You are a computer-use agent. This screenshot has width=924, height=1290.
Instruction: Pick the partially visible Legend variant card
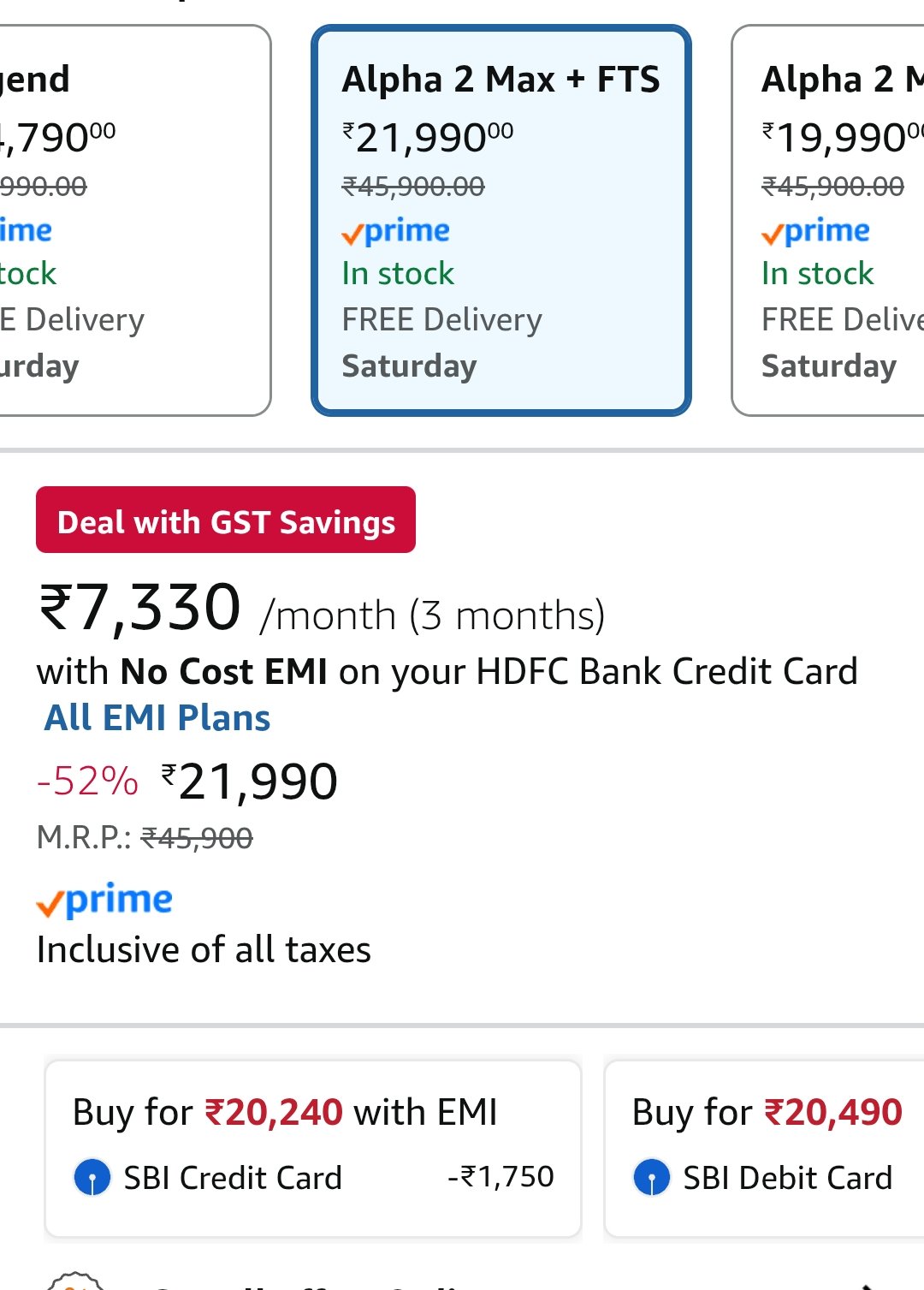128,221
